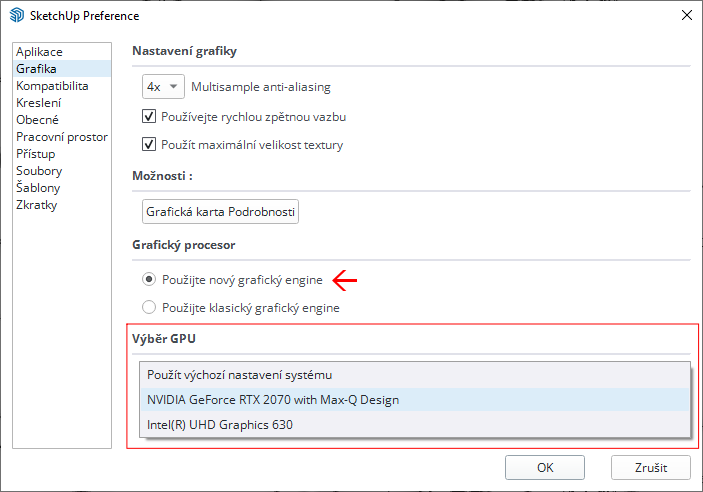Screen dimensions: 703x492
Task: Expand the 4x multisample anti-aliasing dropdown
Action: [163, 87]
